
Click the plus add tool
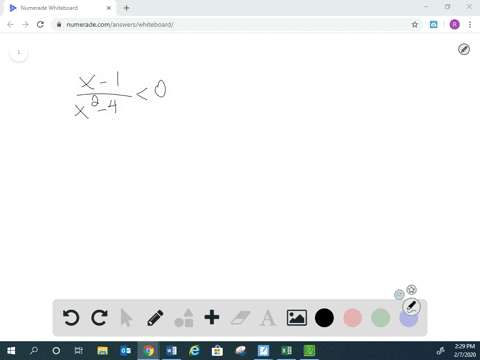(x=212, y=317)
